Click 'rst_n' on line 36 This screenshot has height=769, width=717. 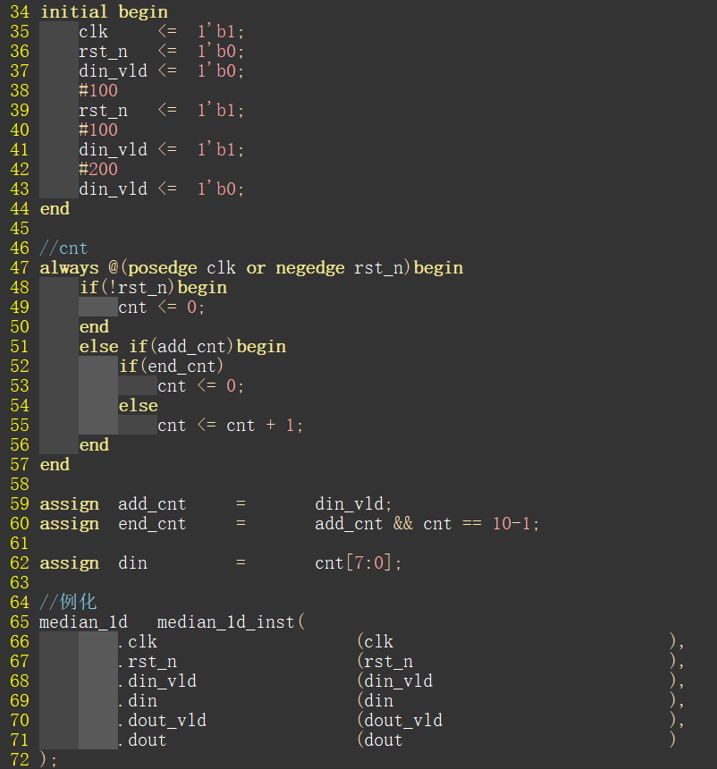(103, 51)
